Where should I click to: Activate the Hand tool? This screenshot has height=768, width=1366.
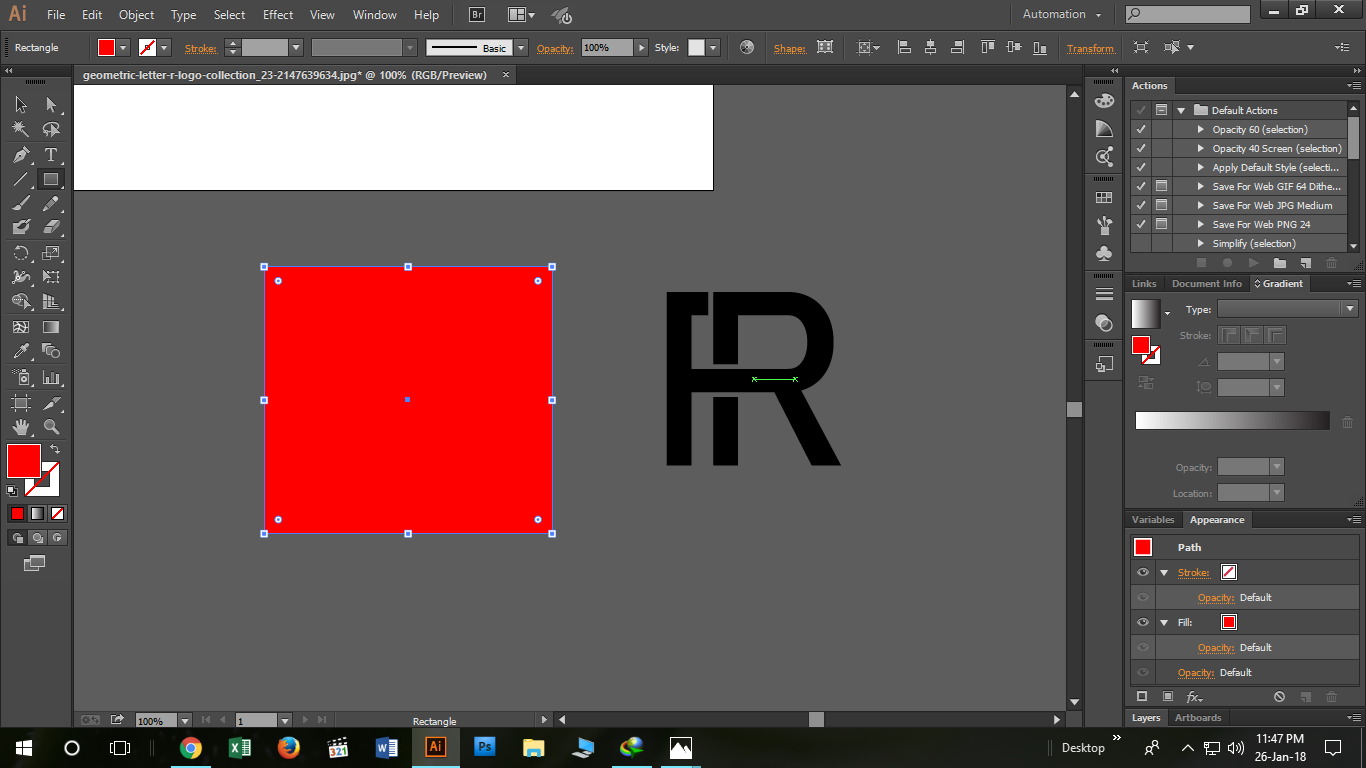pyautogui.click(x=20, y=427)
